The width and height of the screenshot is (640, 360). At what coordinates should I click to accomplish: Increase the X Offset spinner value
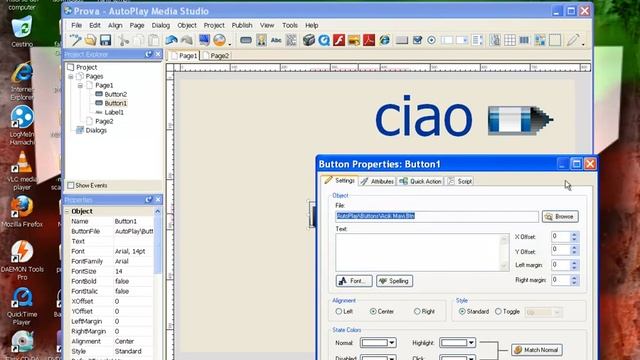tap(574, 234)
